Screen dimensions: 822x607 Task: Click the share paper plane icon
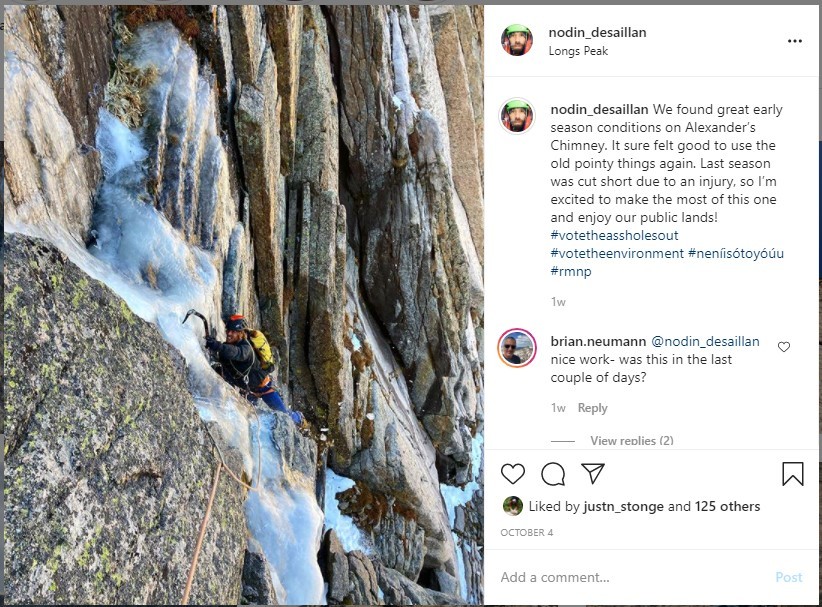pos(593,474)
